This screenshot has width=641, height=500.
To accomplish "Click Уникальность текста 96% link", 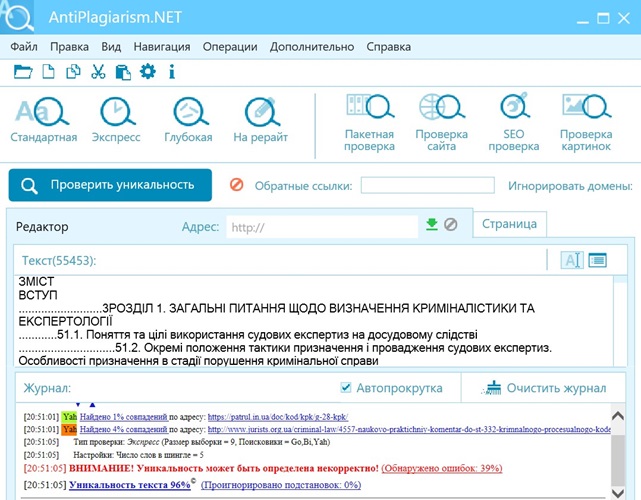I will pyautogui.click(x=130, y=485).
